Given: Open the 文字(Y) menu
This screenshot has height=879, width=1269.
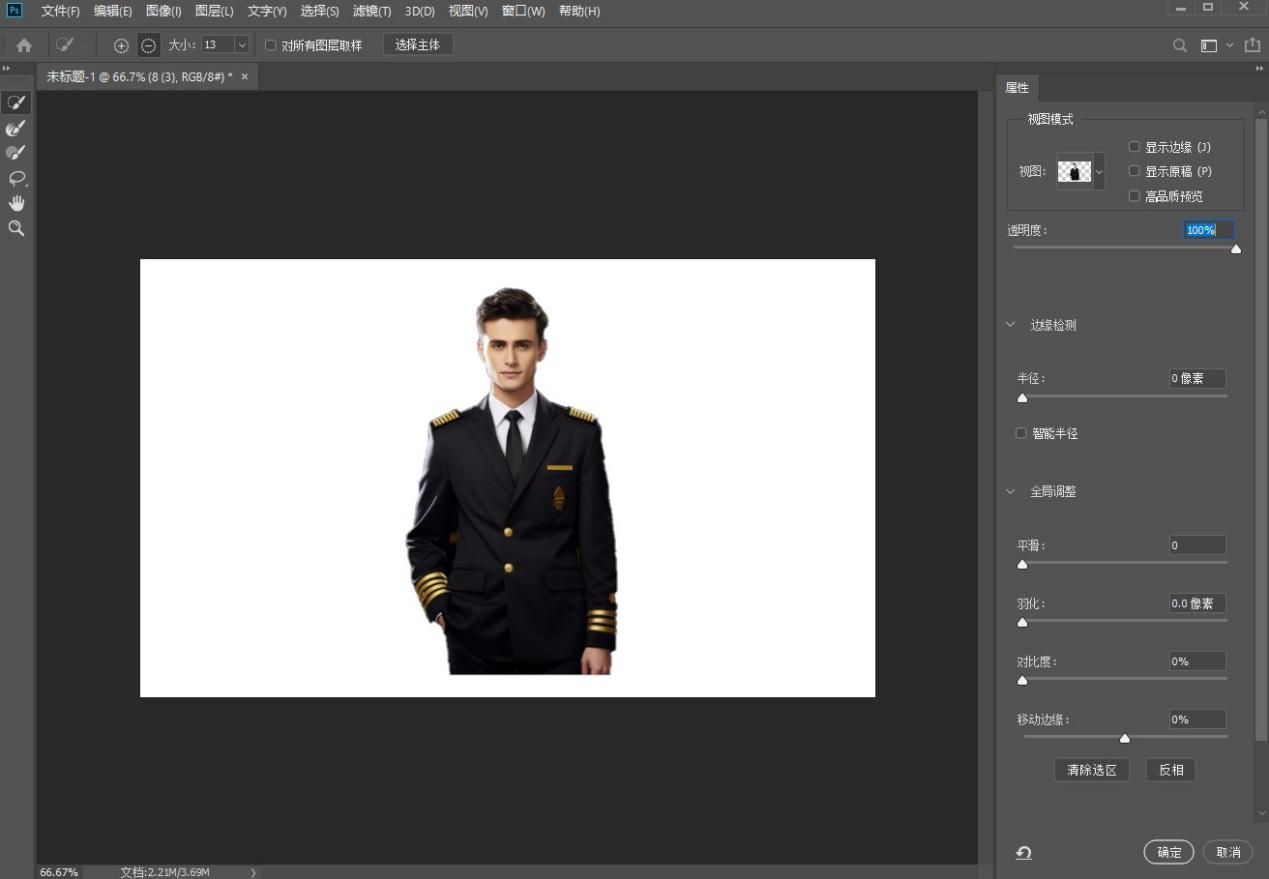Looking at the screenshot, I should tap(267, 11).
